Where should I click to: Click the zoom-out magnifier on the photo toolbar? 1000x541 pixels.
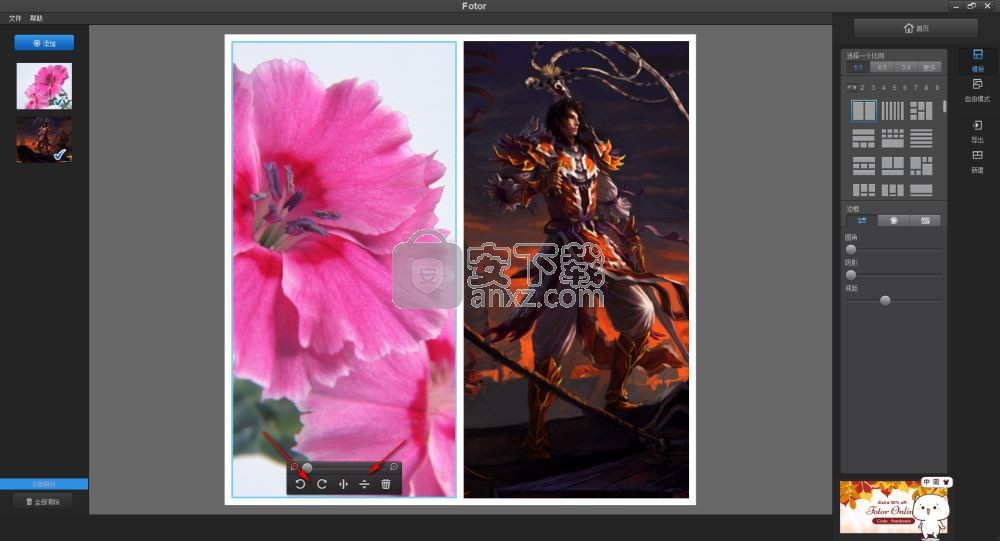pos(294,467)
